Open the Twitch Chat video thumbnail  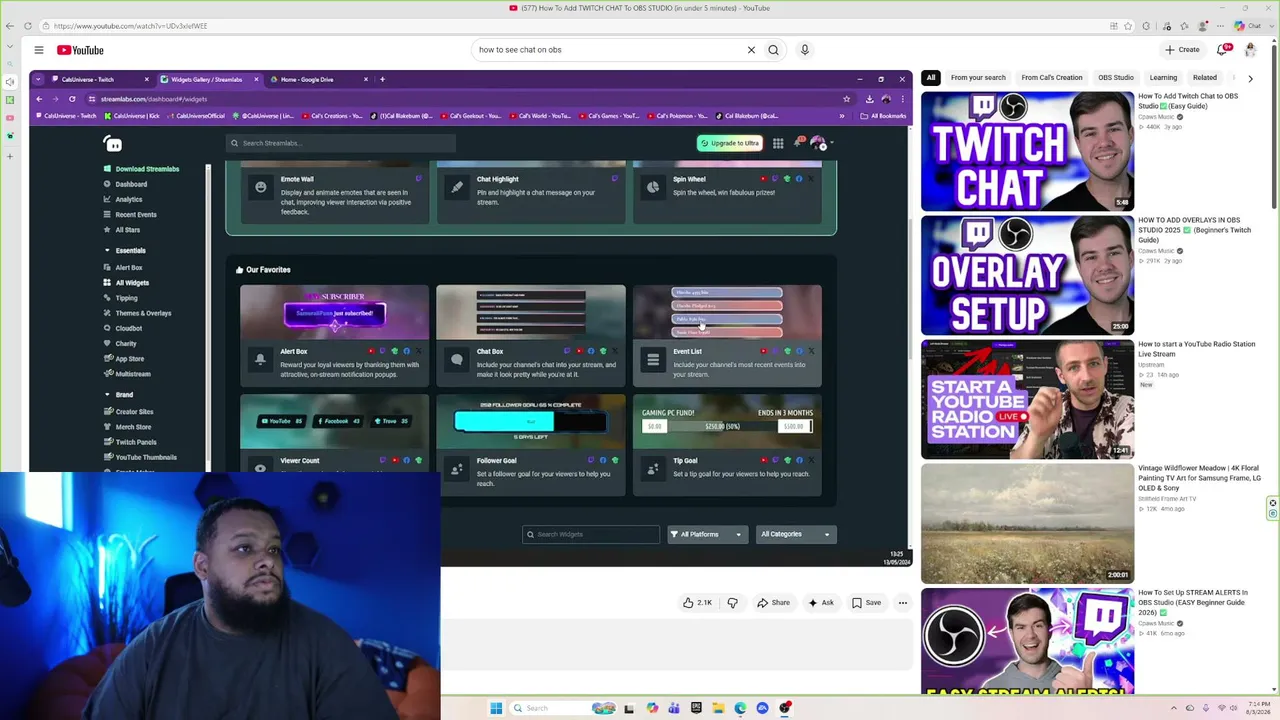[1027, 151]
